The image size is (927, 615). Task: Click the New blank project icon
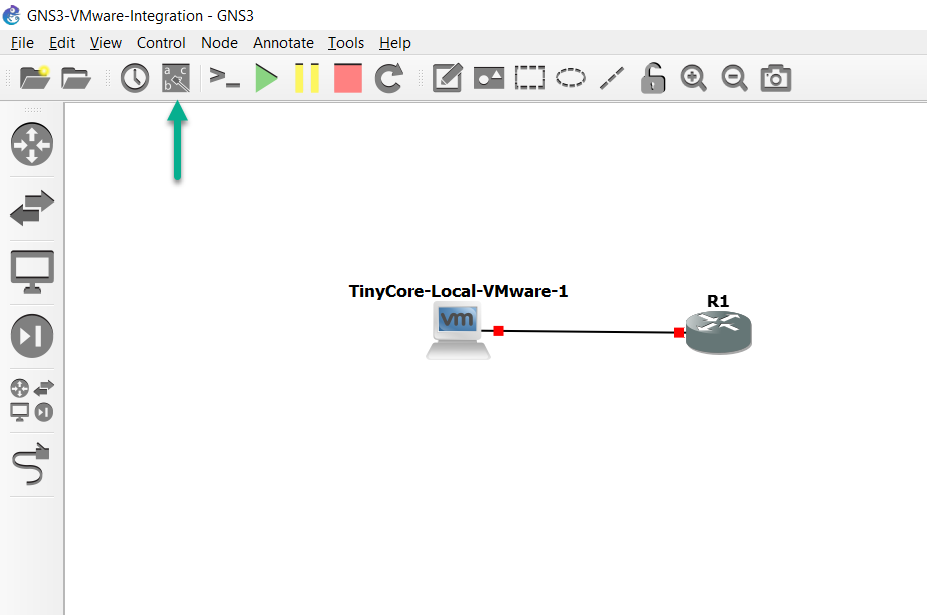tap(34, 78)
